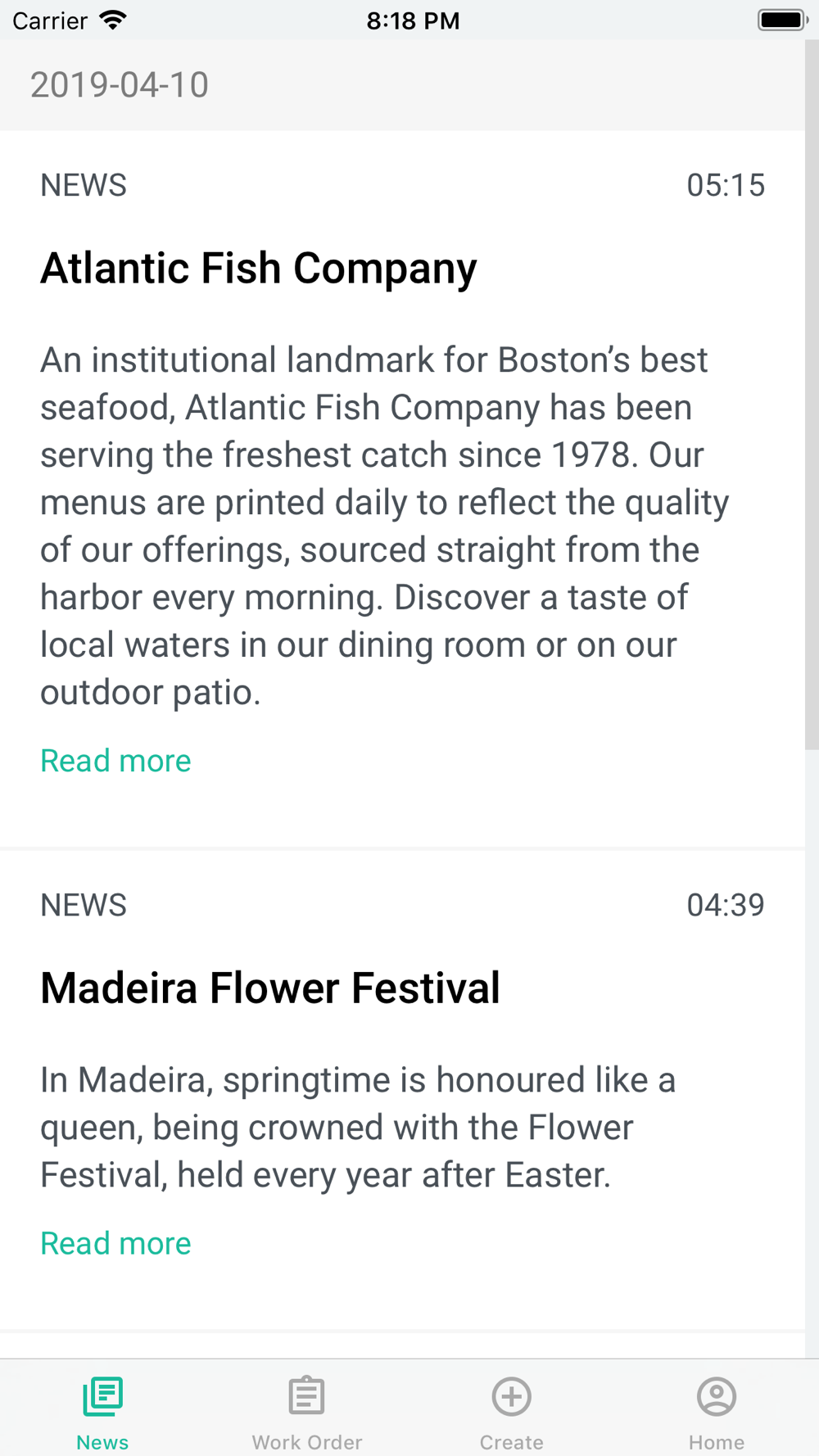Open the Madeira Flower Festival headline

270,988
